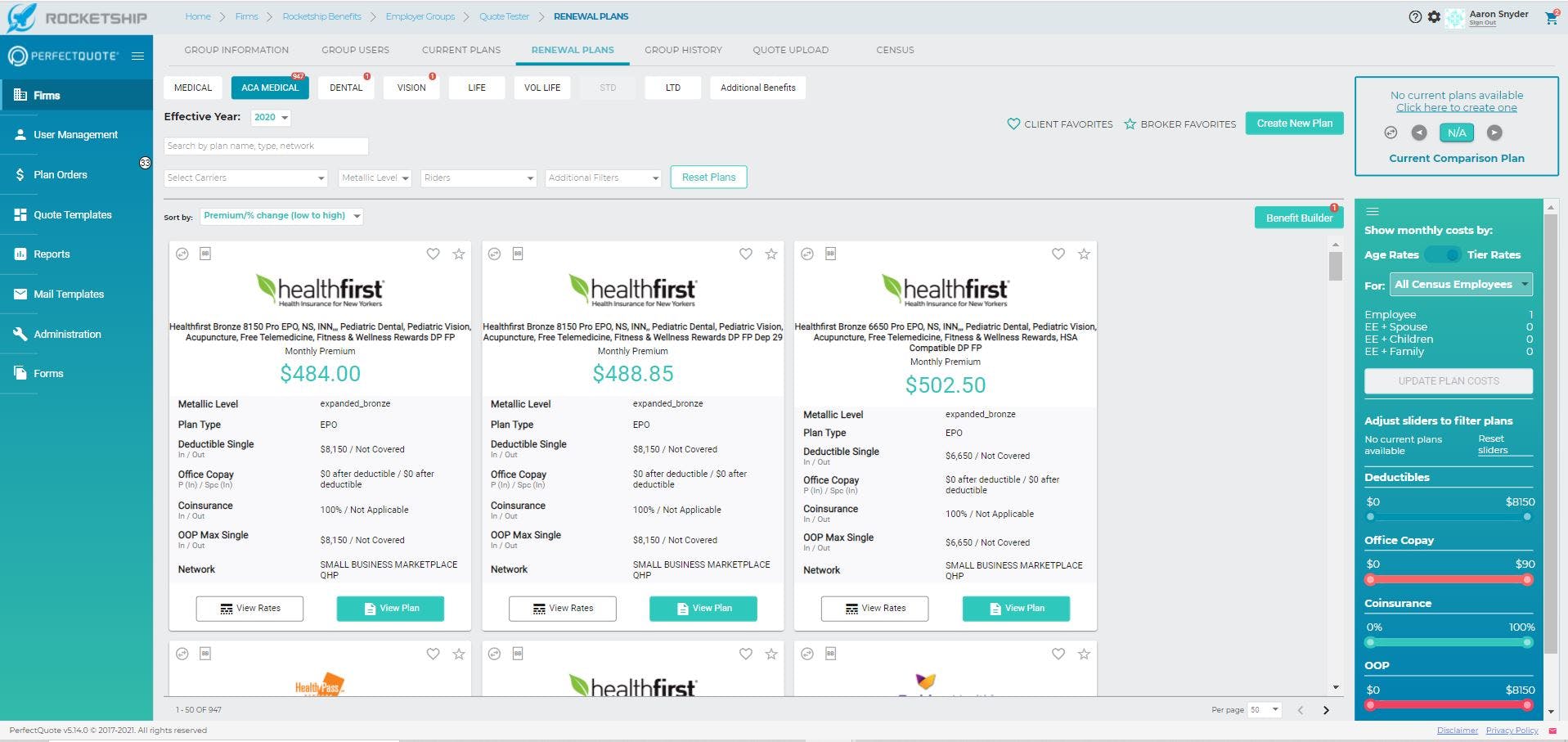This screenshot has height=742, width=1568.
Task: Mark $484.00 Healthfirst plan as client favorite
Action: (x=433, y=254)
